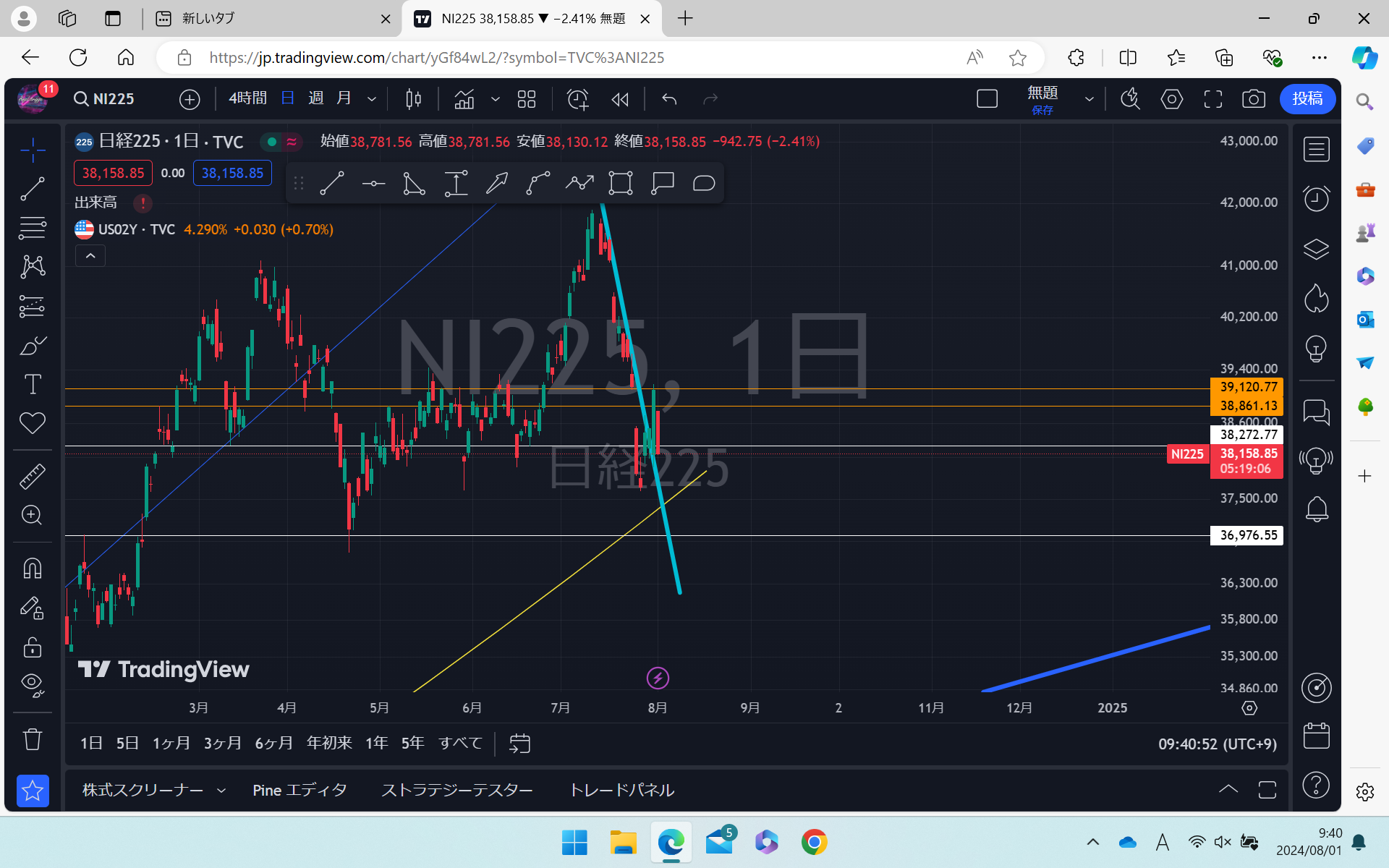The image size is (1389, 868).
Task: Click the 投稿 publish button
Action: click(x=1307, y=99)
